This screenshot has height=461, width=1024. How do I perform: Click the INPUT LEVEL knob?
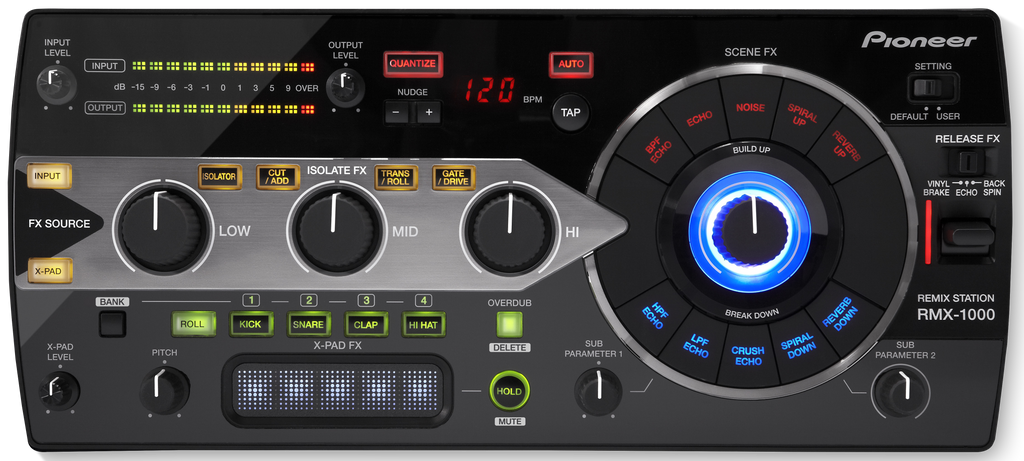[57, 86]
